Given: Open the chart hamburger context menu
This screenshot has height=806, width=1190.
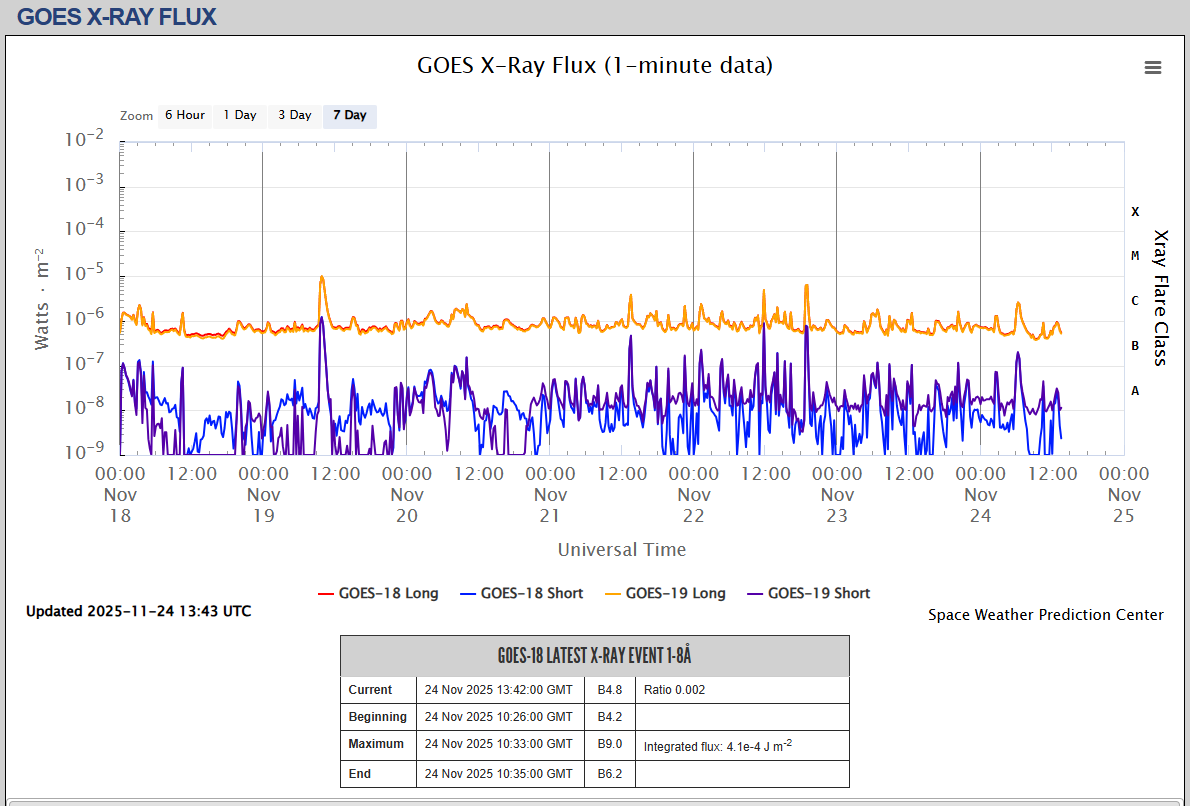Looking at the screenshot, I should (1153, 67).
